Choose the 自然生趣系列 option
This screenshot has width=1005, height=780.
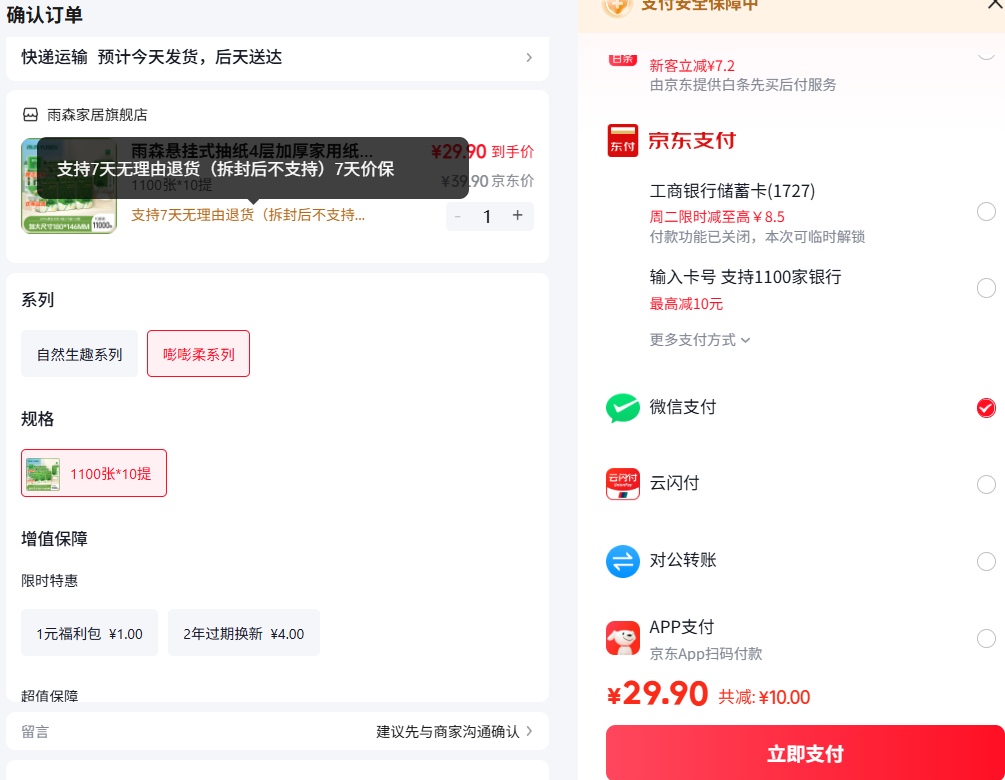click(79, 354)
